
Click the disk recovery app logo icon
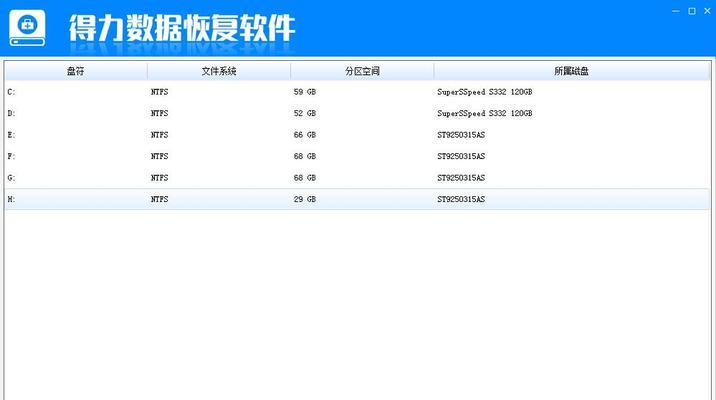tap(27, 28)
